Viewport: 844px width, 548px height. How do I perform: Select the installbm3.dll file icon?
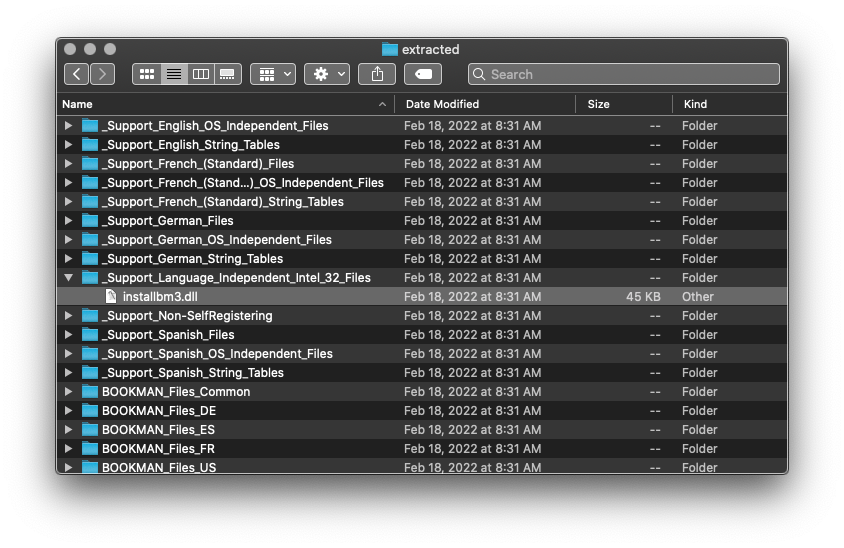pyautogui.click(x=111, y=297)
